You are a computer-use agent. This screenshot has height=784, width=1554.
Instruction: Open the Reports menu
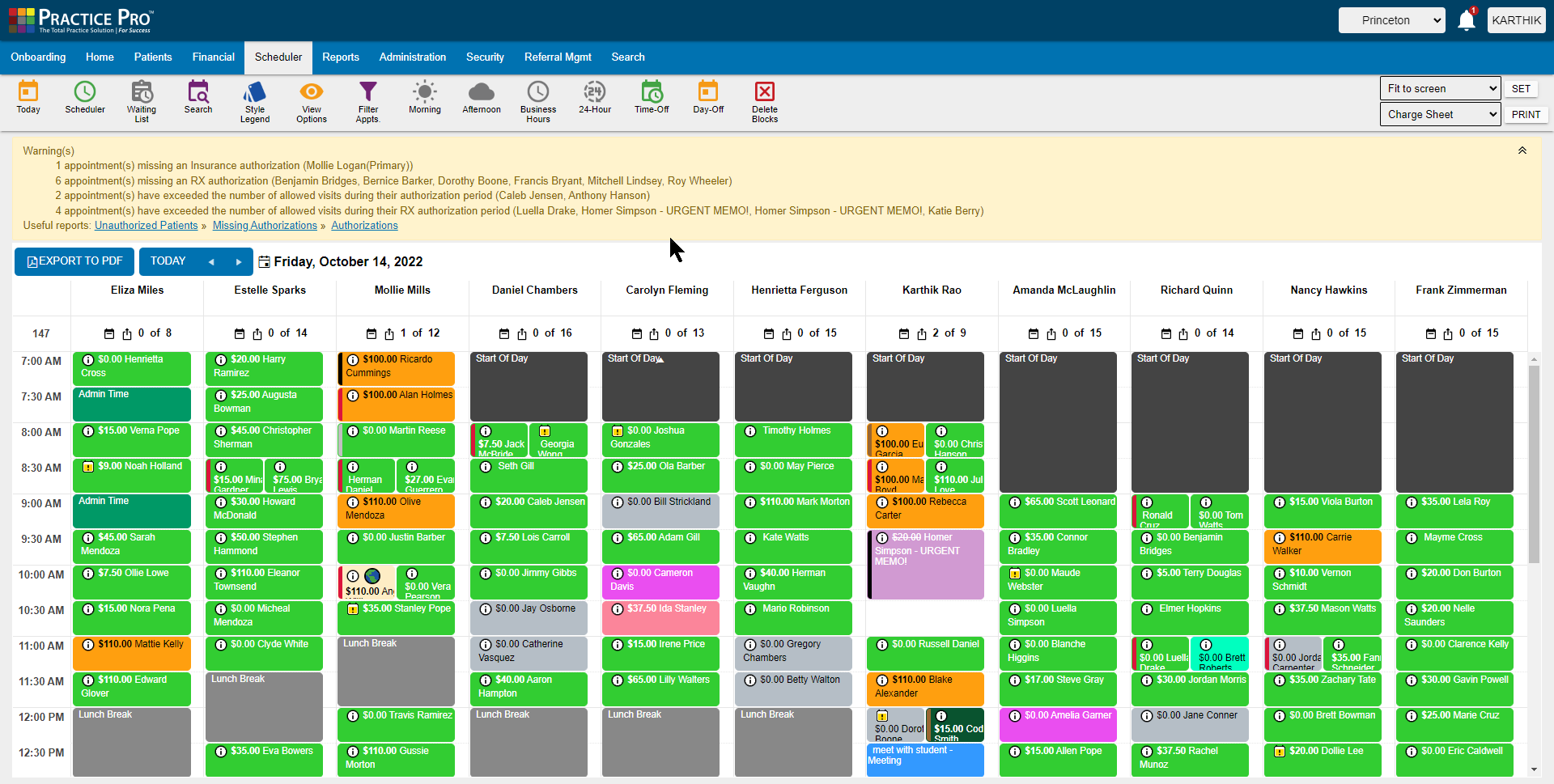[x=341, y=57]
